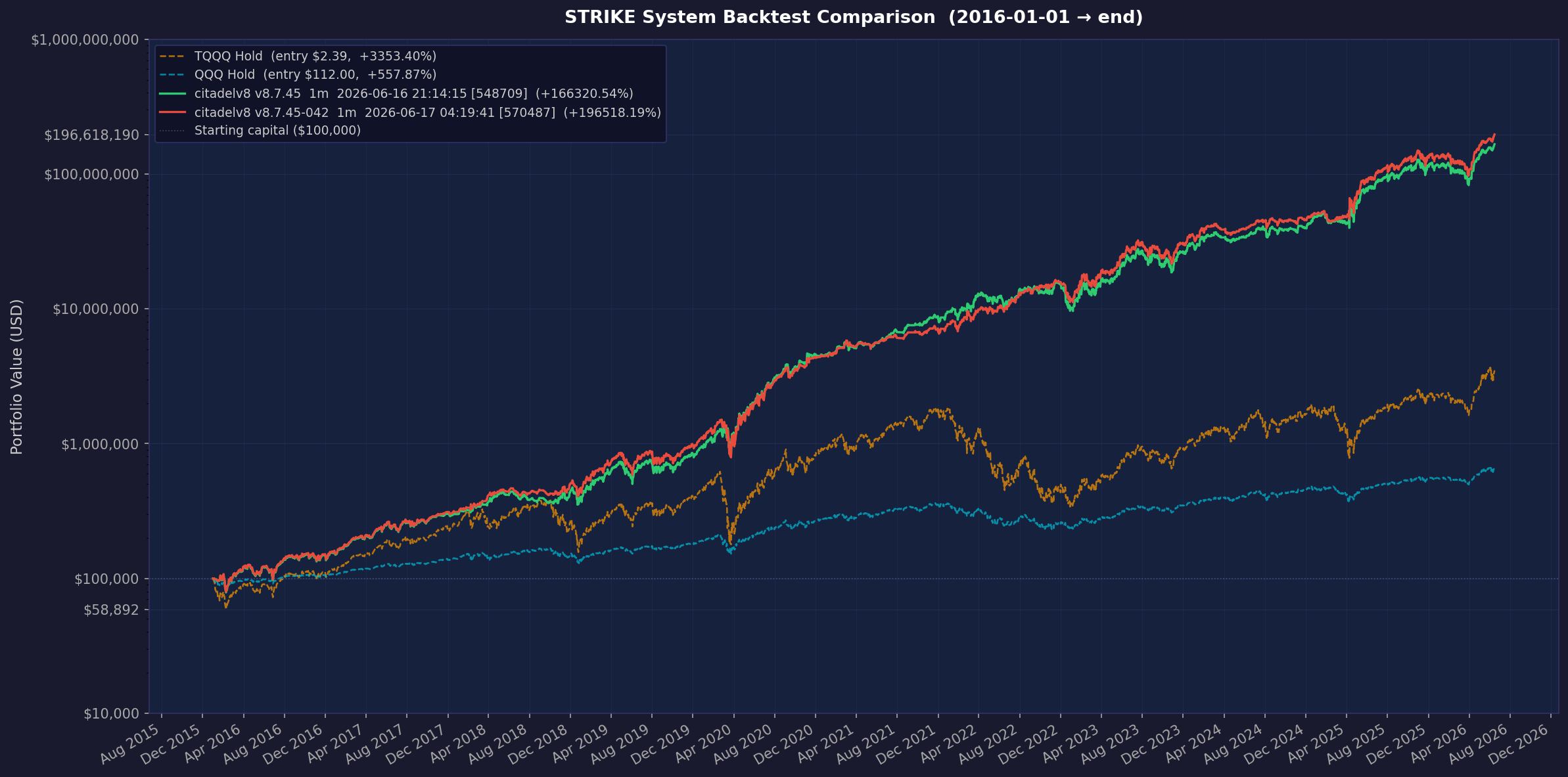Click the red curve's final peak endpoint
This screenshot has width=1568, height=777.
tap(1494, 135)
